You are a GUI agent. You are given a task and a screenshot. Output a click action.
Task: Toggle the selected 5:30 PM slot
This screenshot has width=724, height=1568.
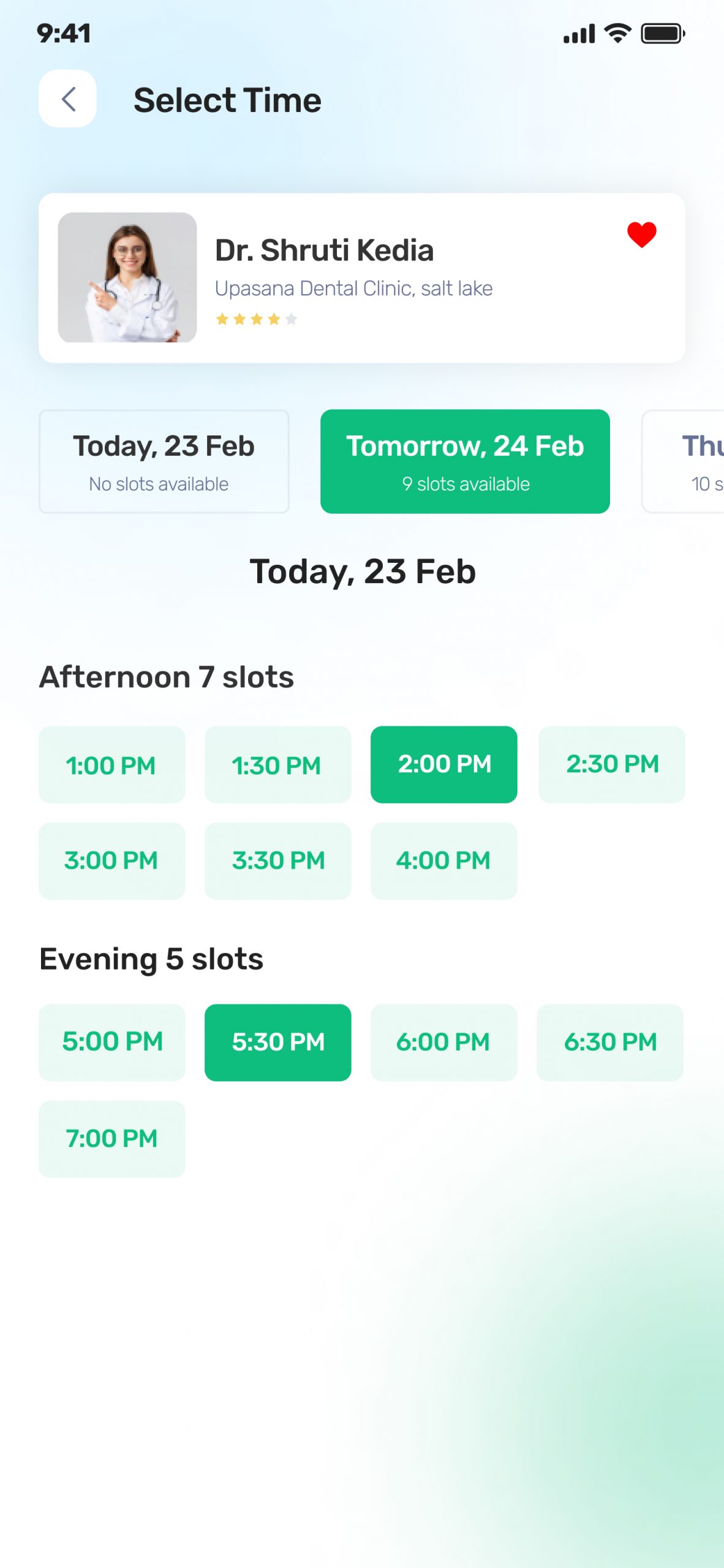tap(277, 1042)
